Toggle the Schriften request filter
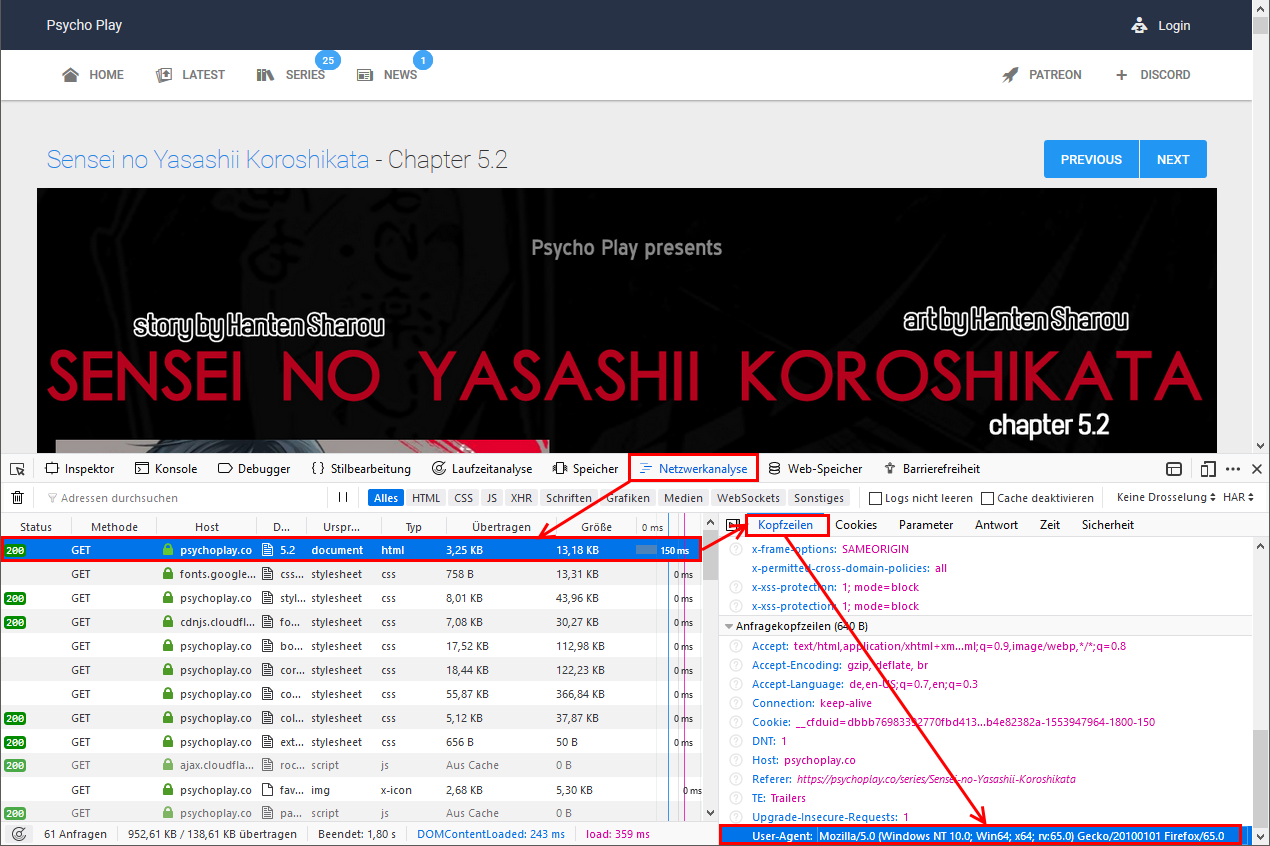Image resolution: width=1270 pixels, height=846 pixels. point(569,498)
